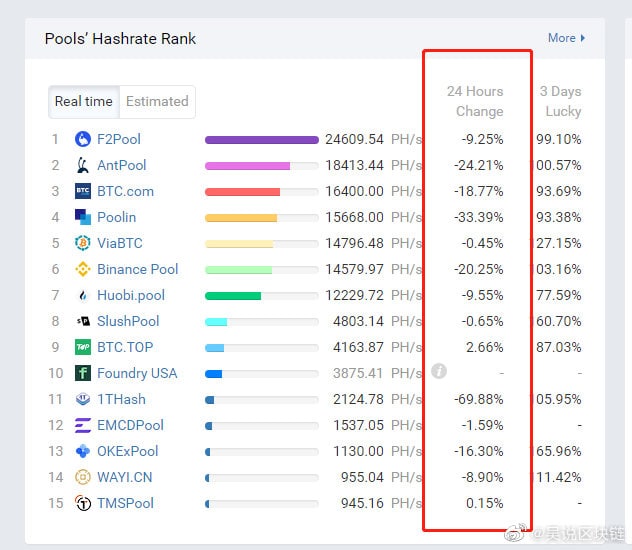Open the WAYI.CN link
Image resolution: width=632 pixels, height=550 pixels.
pos(125,477)
